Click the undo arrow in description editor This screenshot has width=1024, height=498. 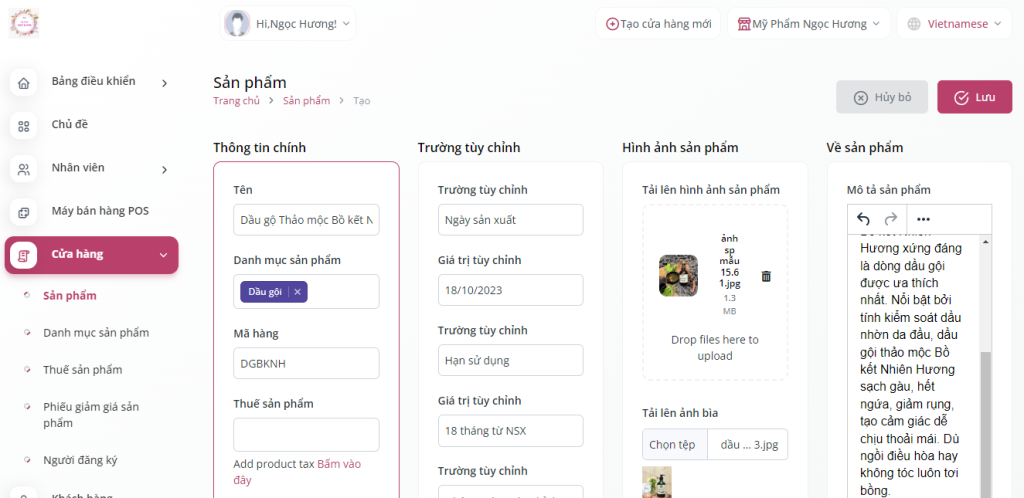point(863,219)
